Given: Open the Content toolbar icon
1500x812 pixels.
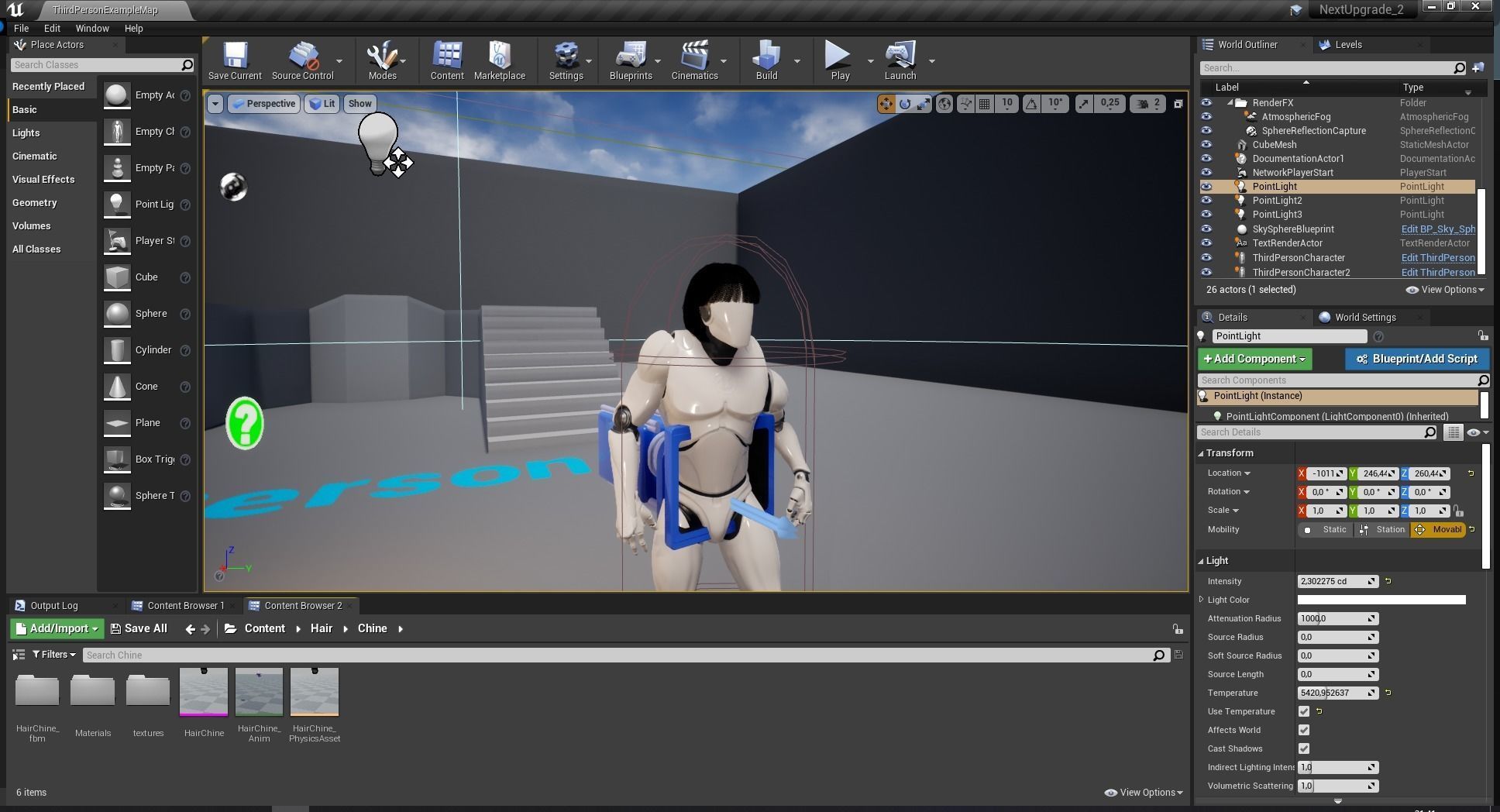Looking at the screenshot, I should [447, 61].
